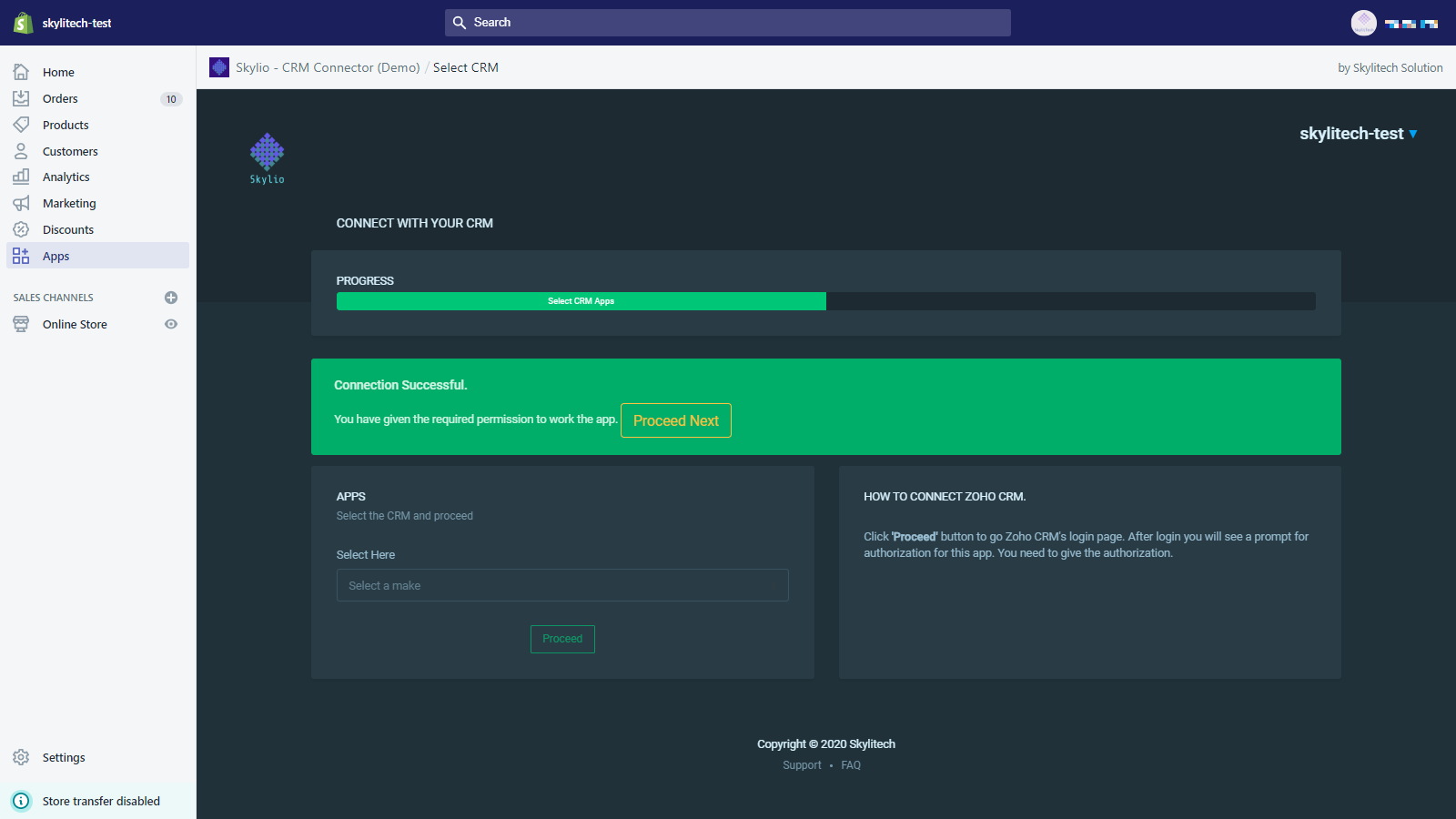The height and width of the screenshot is (819, 1456).
Task: Click the Settings gear icon
Action: (21, 757)
